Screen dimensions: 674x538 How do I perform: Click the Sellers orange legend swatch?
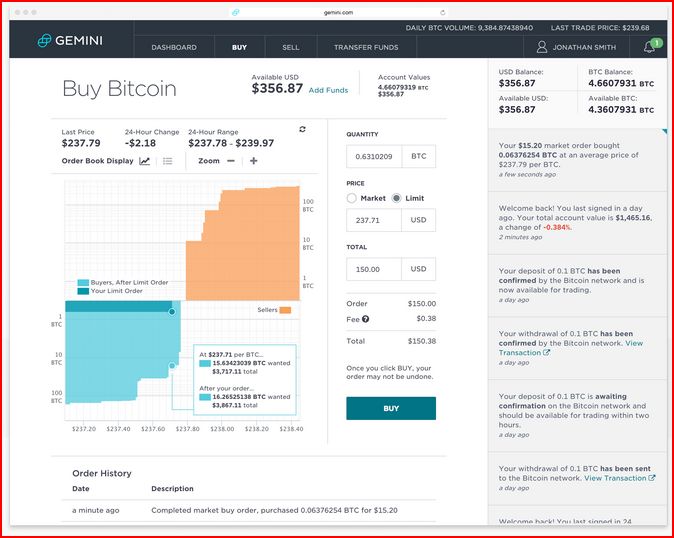coord(285,310)
